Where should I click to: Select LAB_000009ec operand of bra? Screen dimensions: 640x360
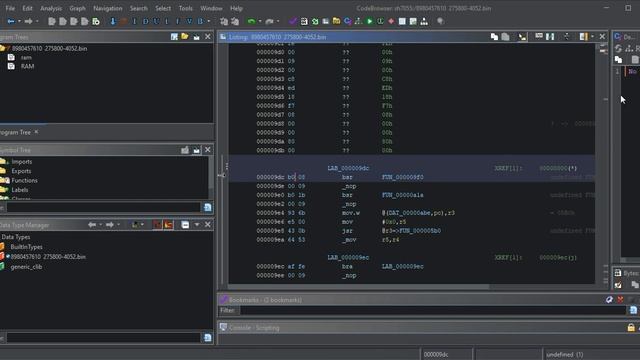coord(402,267)
